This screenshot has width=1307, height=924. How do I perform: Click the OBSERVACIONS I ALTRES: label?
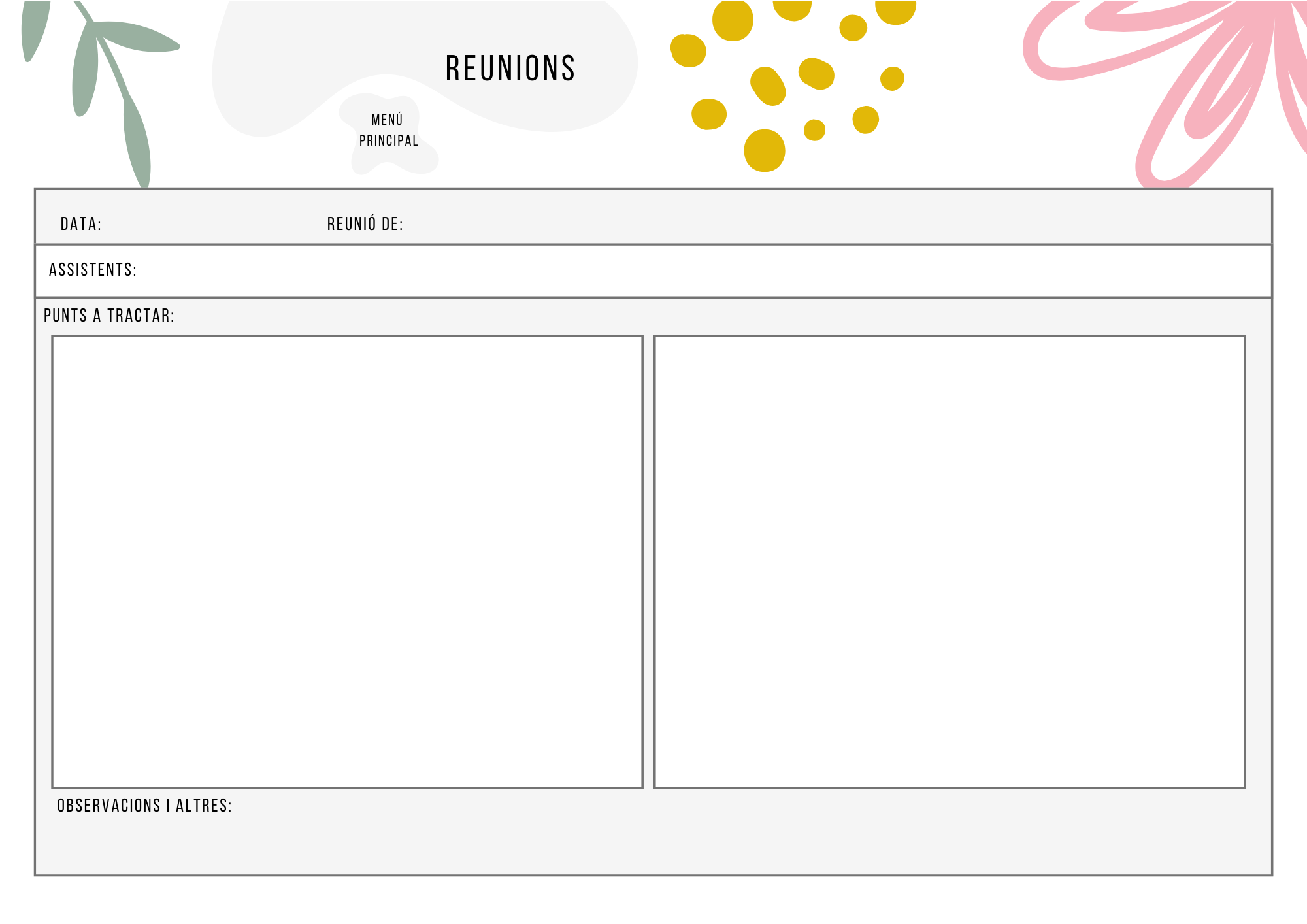tap(144, 806)
